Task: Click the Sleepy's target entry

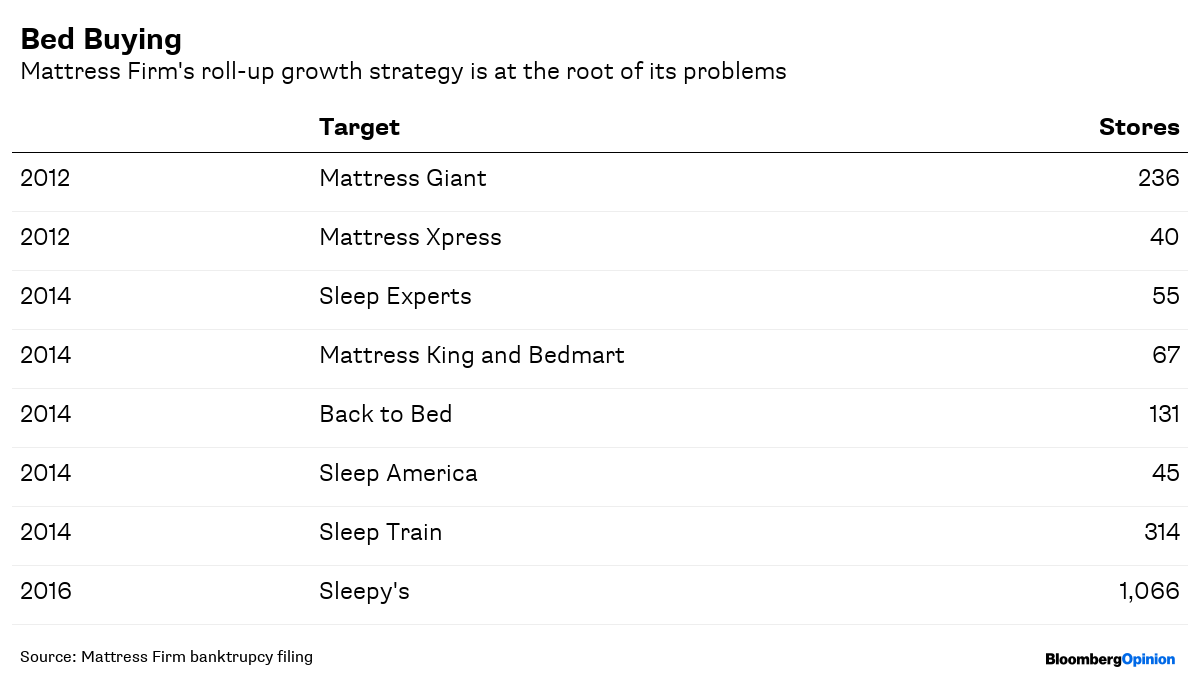Action: 364,591
